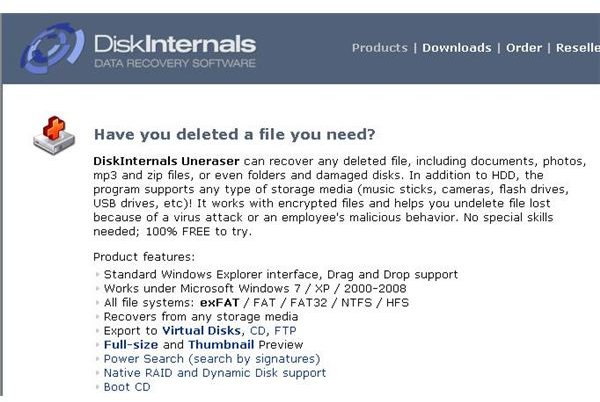Open the Downloads menu item
The image size is (600, 402).
(457, 48)
